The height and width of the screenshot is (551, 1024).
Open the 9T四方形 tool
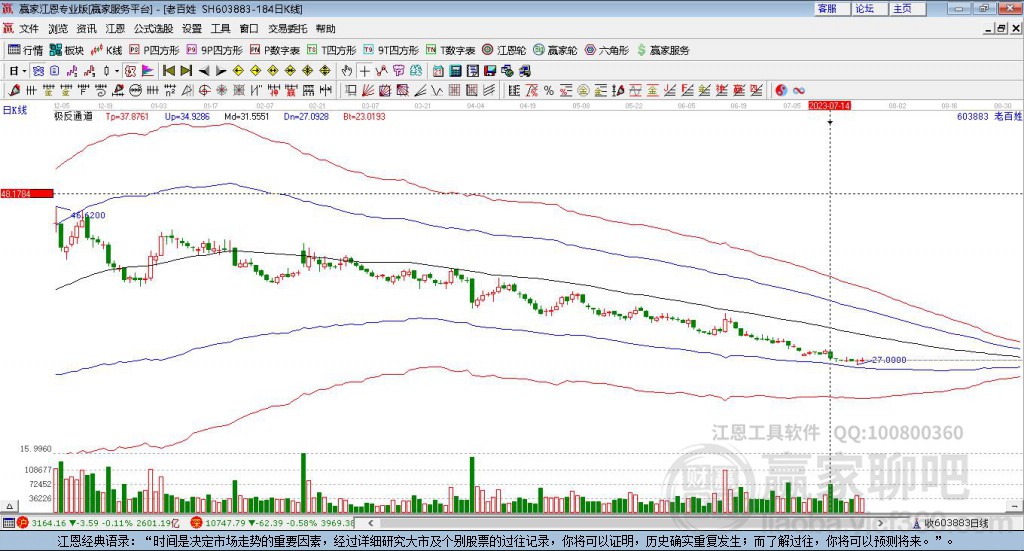(391, 50)
